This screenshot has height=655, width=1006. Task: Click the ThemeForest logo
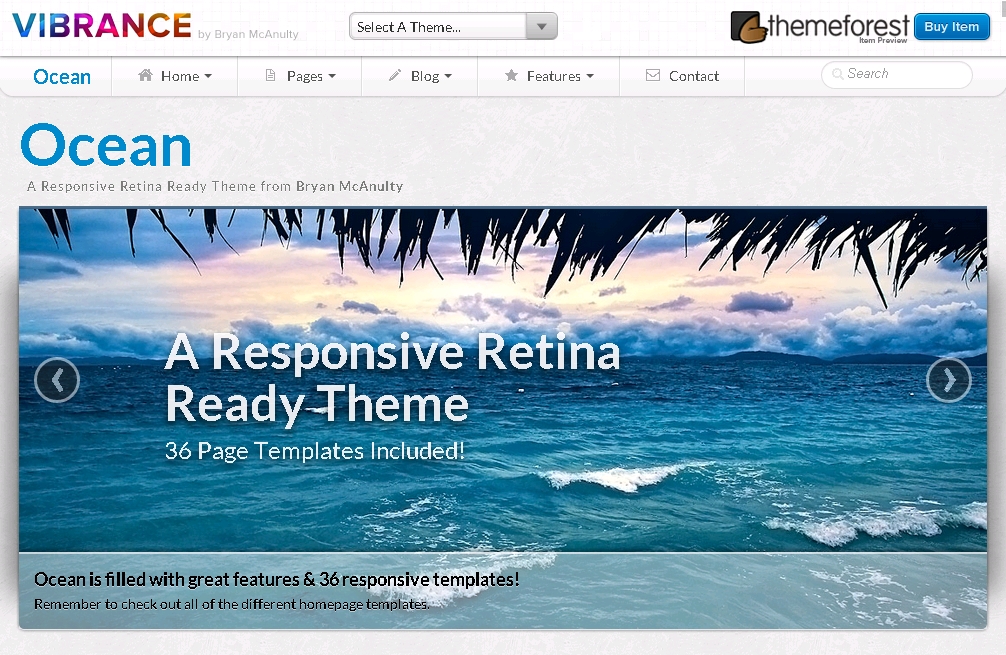820,27
